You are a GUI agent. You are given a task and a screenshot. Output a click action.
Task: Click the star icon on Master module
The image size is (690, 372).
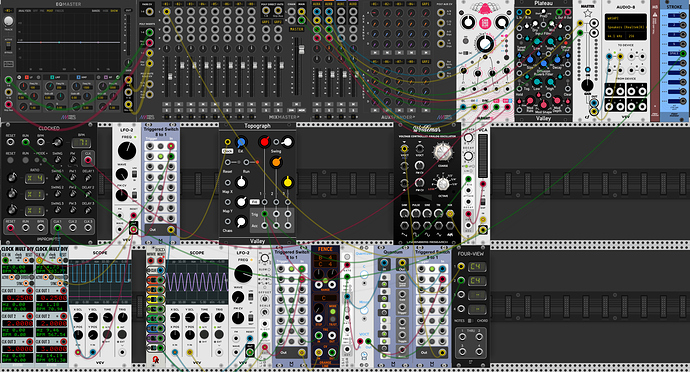pos(587,14)
